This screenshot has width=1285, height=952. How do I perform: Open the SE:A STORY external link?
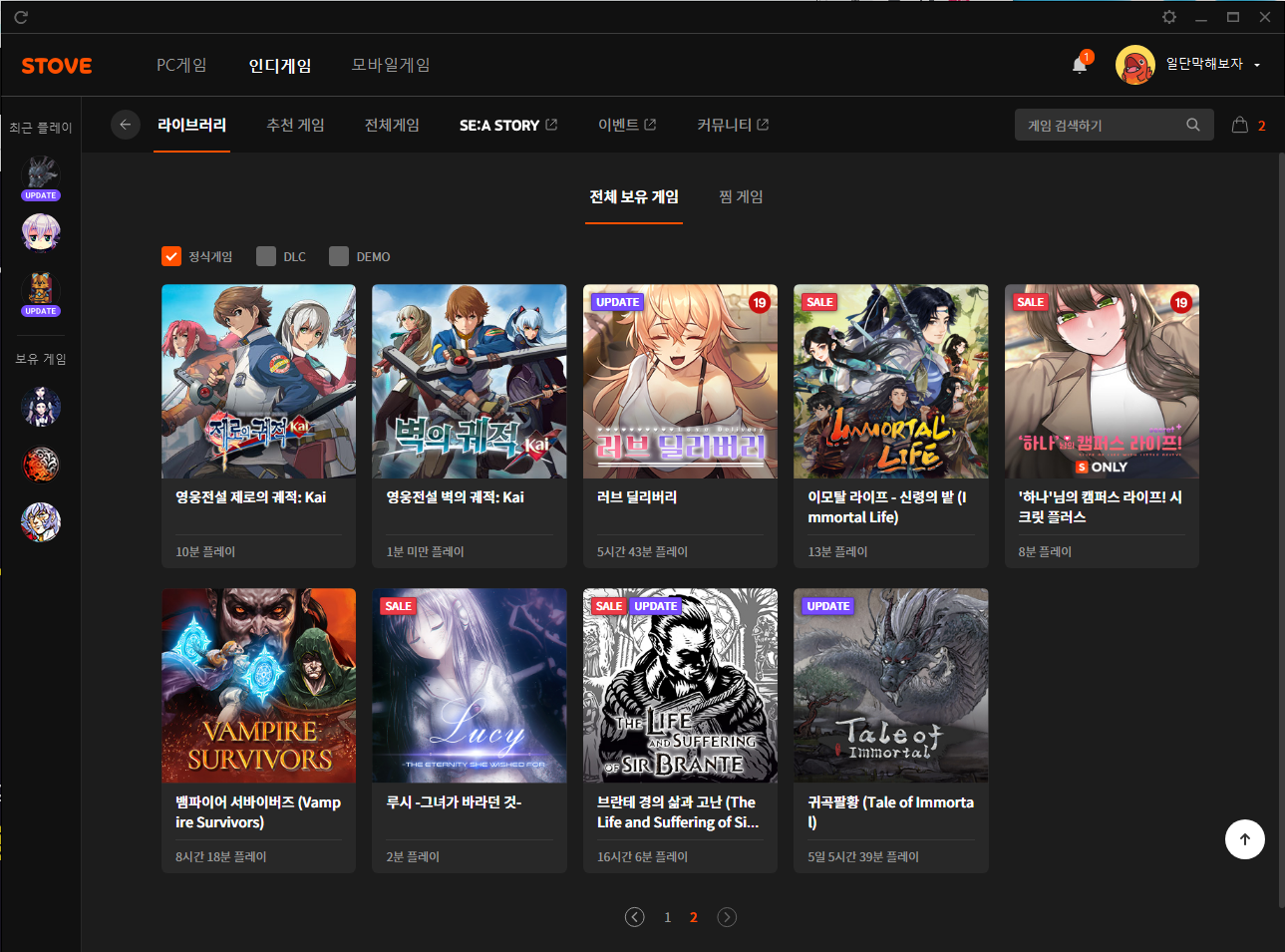pos(507,125)
